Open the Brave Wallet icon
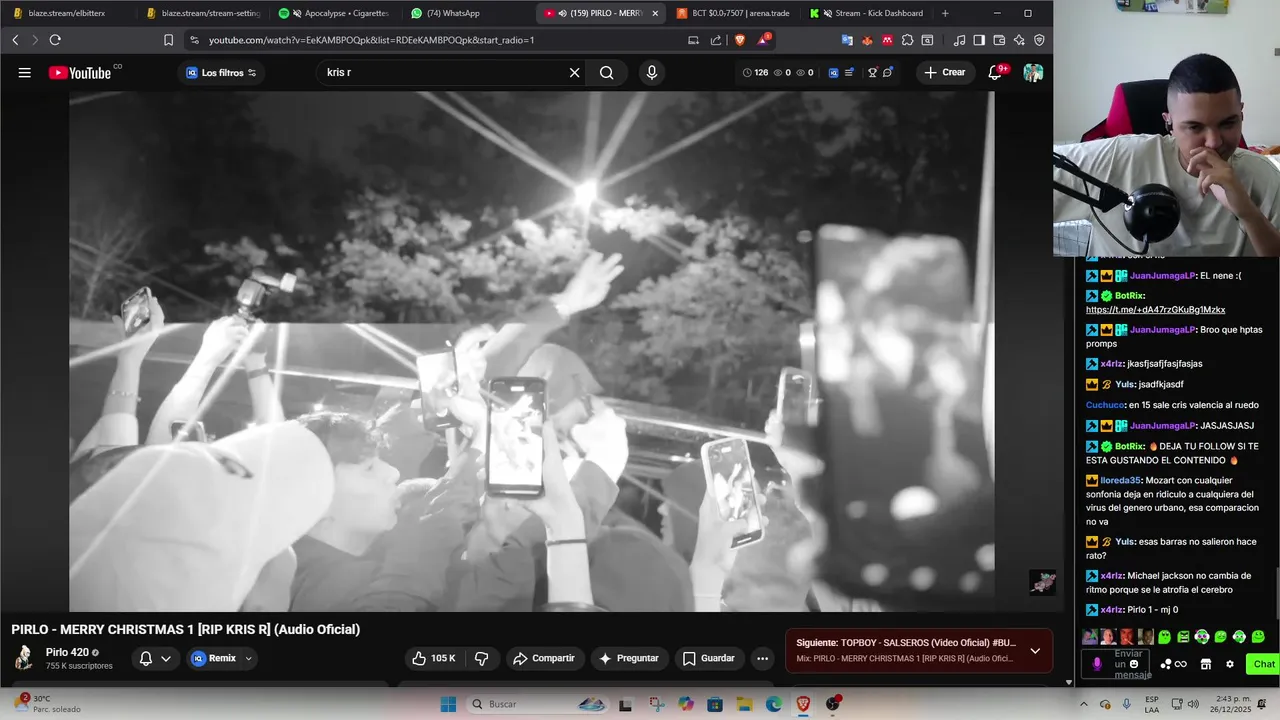 coord(999,40)
